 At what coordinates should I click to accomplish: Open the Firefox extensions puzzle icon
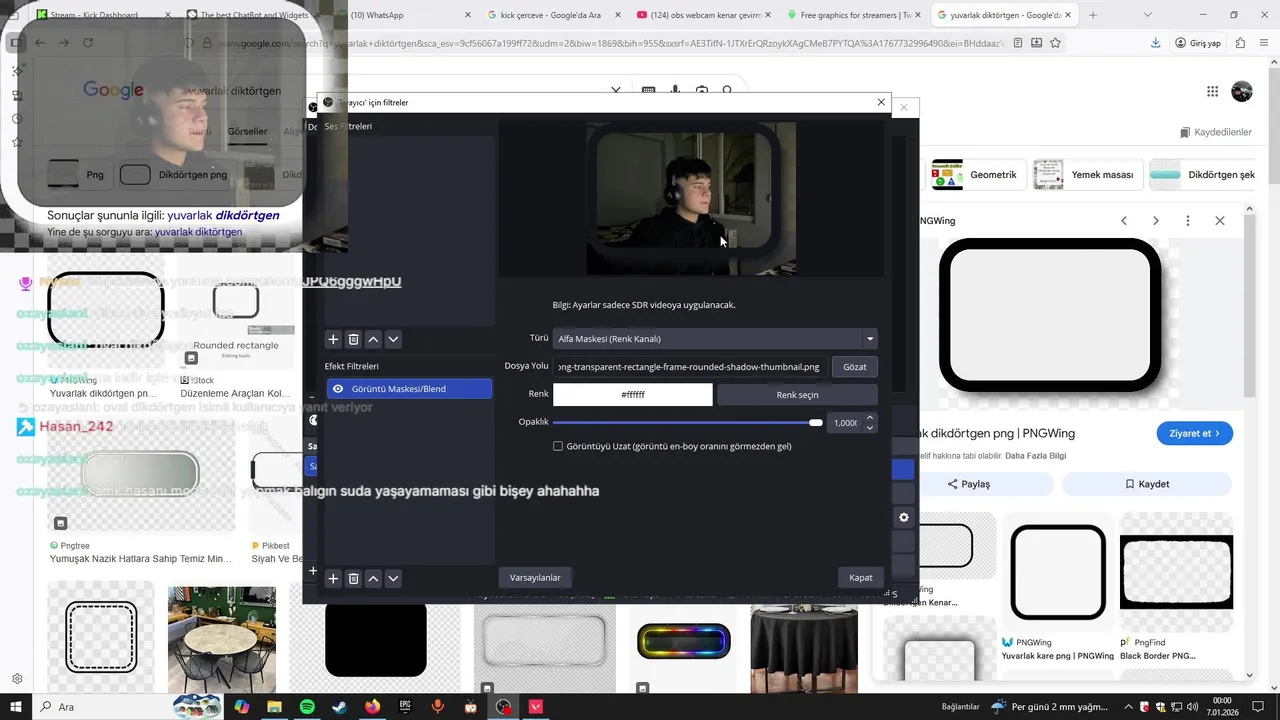point(1240,43)
